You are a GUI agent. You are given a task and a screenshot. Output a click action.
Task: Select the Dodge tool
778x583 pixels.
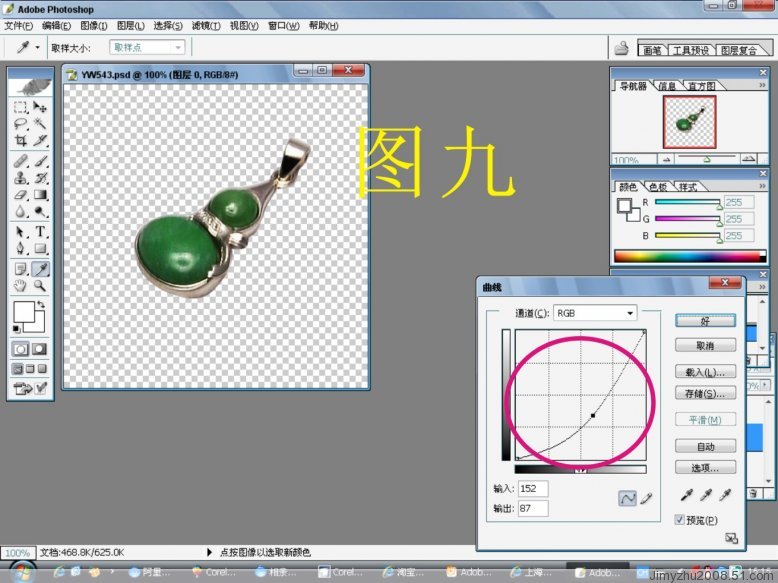click(x=40, y=211)
